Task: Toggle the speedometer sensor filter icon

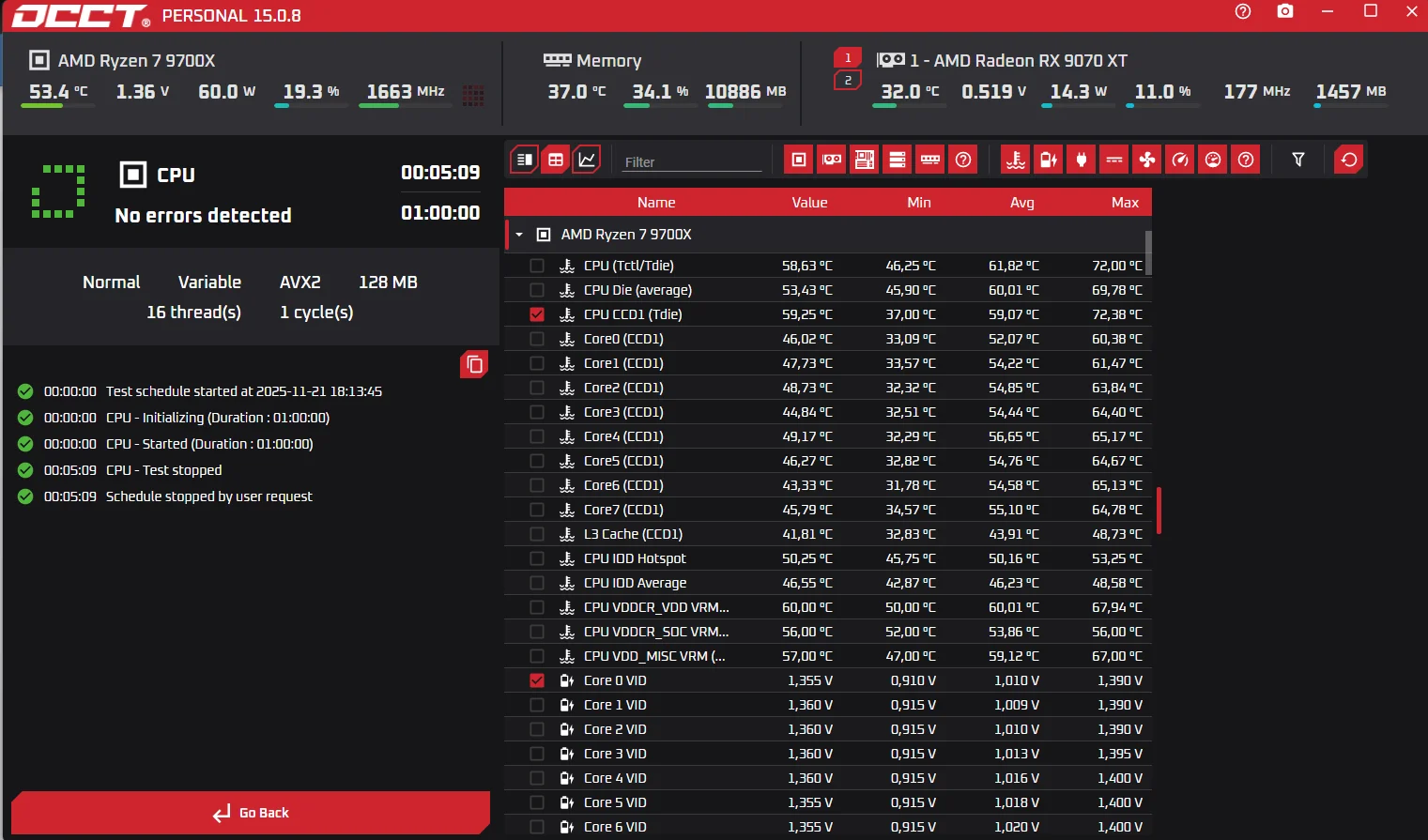Action: (x=1180, y=160)
